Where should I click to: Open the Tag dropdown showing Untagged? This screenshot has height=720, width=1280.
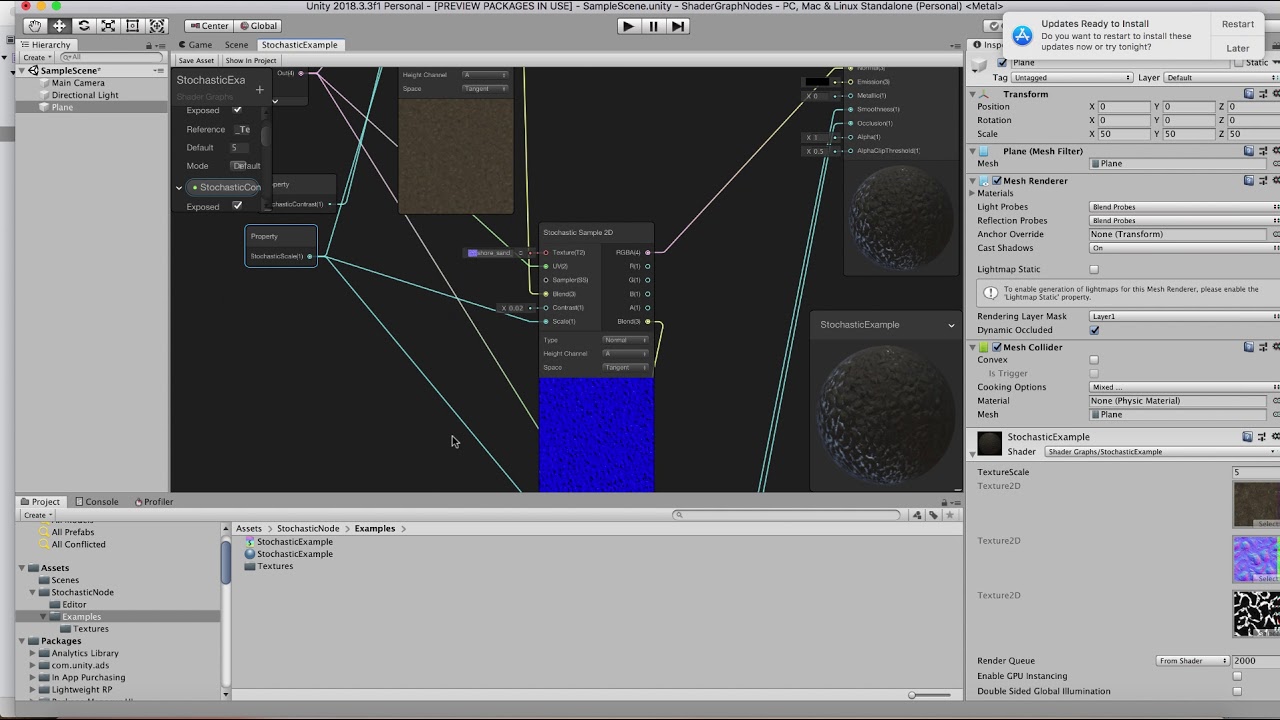click(x=1072, y=78)
